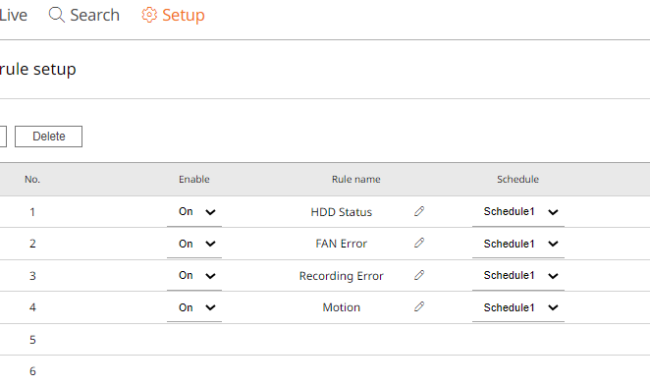The image size is (650, 385).
Task: Edit the Motion rule name pencil
Action: pyautogui.click(x=419, y=307)
